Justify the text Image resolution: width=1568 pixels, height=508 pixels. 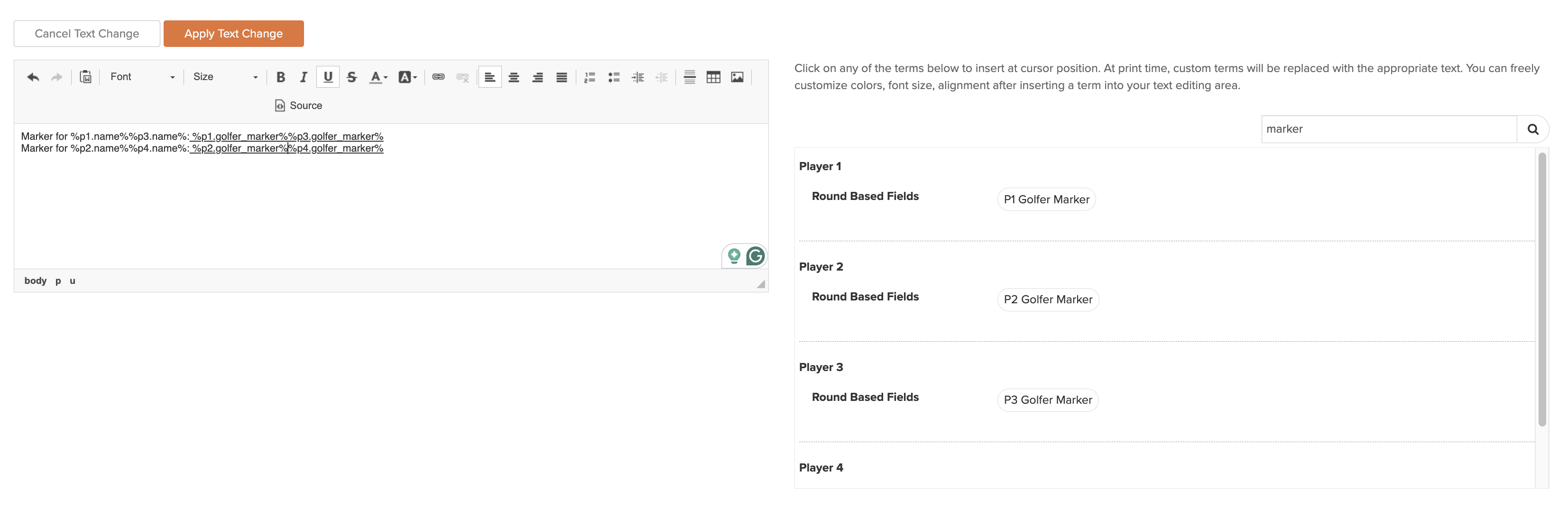pyautogui.click(x=562, y=77)
